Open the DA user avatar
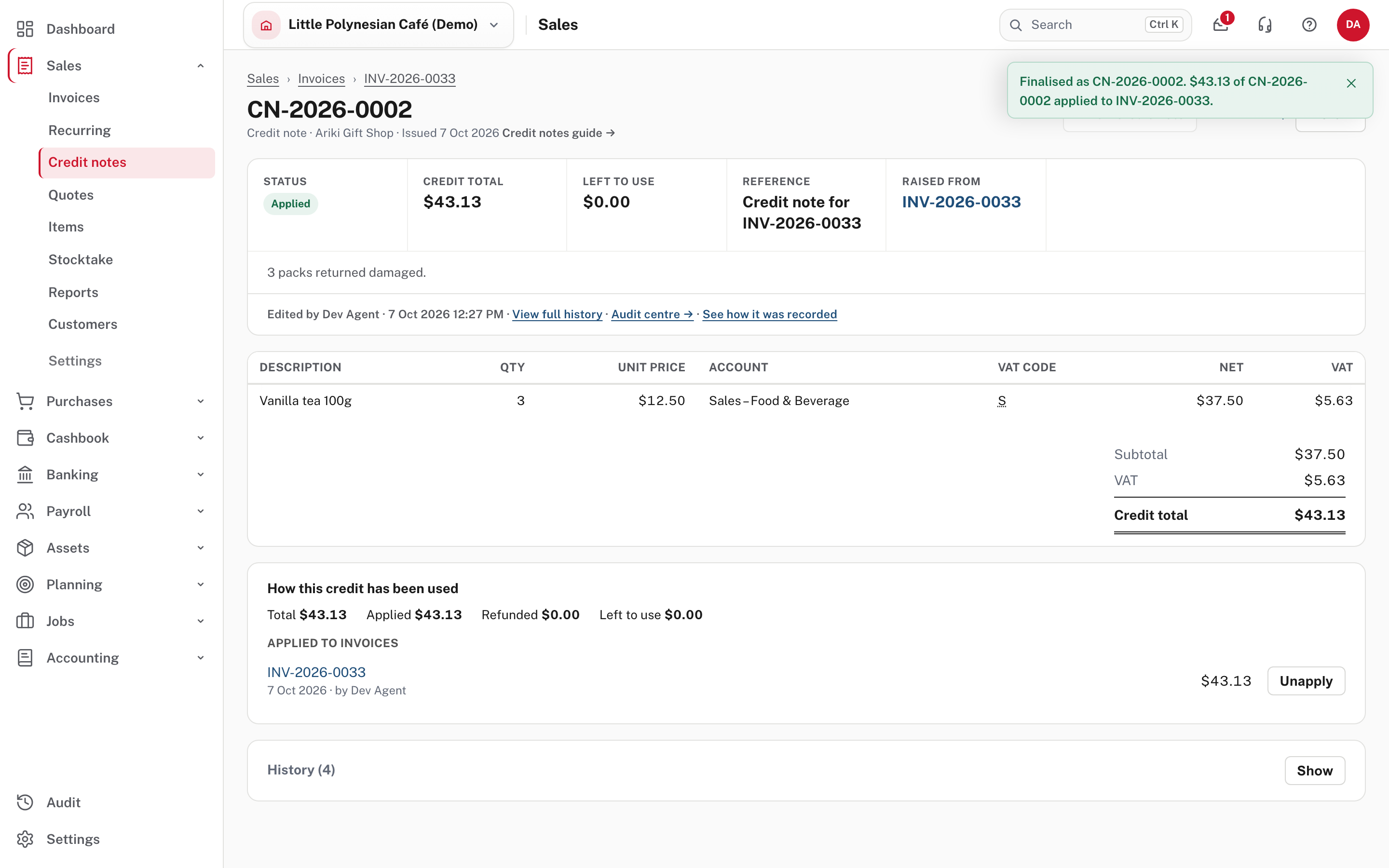This screenshot has height=868, width=1389. (1353, 25)
